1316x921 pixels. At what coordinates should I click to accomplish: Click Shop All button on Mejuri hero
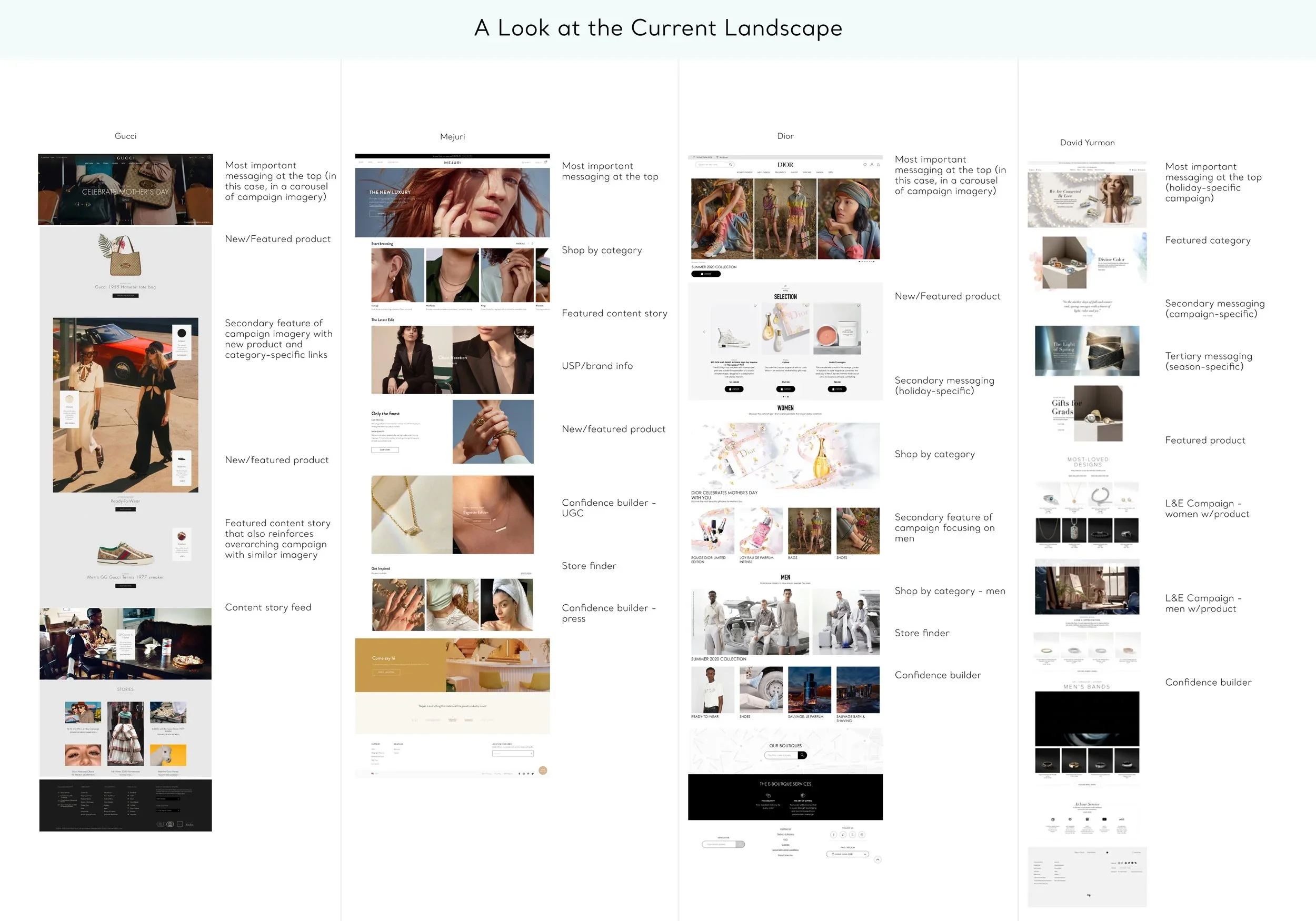pyautogui.click(x=381, y=213)
